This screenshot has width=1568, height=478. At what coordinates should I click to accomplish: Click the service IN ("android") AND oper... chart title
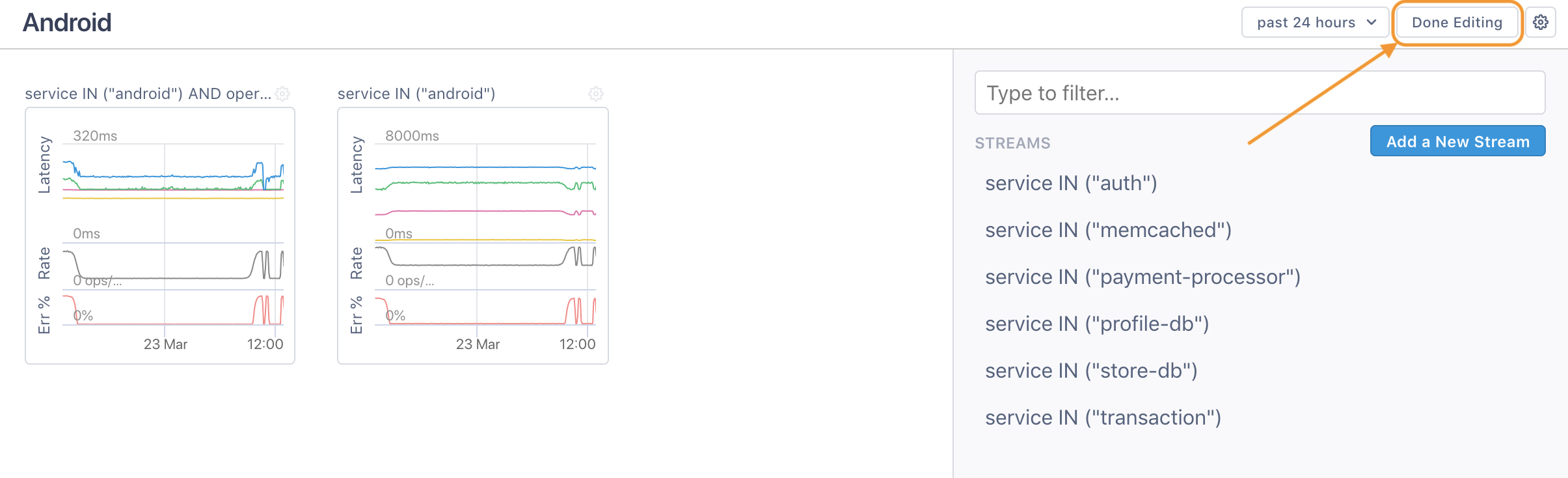[148, 94]
